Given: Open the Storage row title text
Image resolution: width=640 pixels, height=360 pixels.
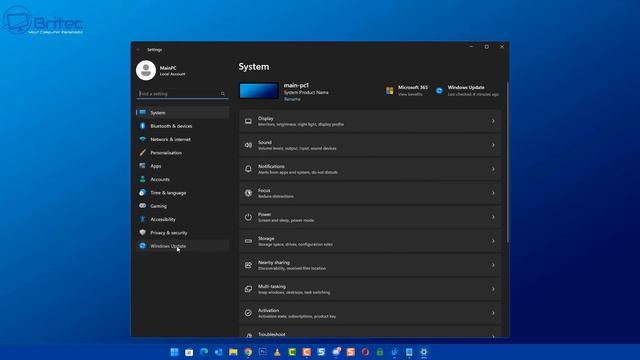Looking at the screenshot, I should pos(266,238).
